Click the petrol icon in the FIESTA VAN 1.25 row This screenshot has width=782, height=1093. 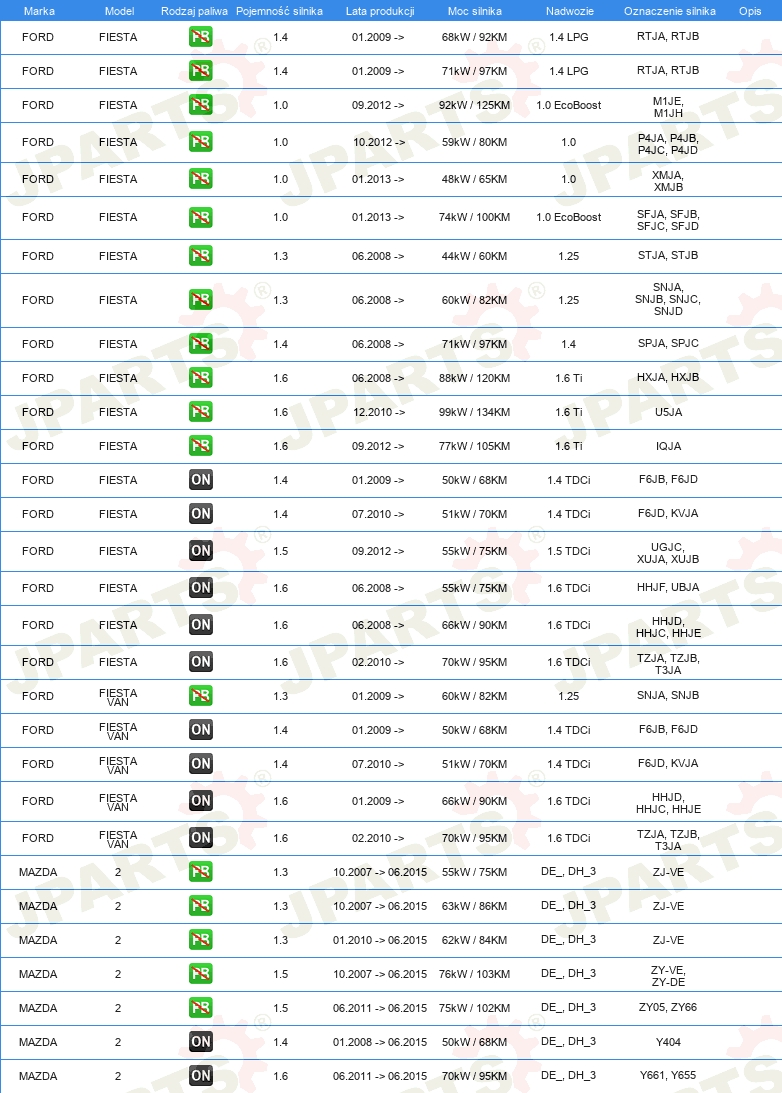click(x=201, y=696)
